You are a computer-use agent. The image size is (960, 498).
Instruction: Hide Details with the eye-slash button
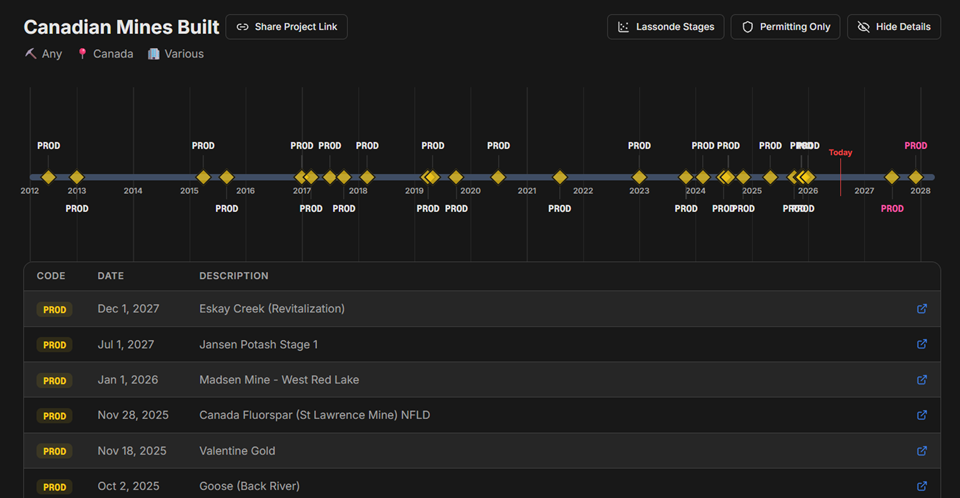(894, 27)
